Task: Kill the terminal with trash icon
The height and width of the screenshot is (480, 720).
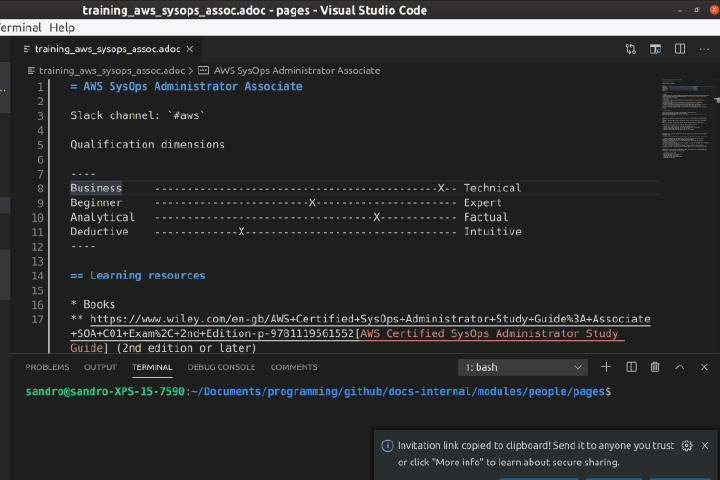Action: tap(655, 367)
